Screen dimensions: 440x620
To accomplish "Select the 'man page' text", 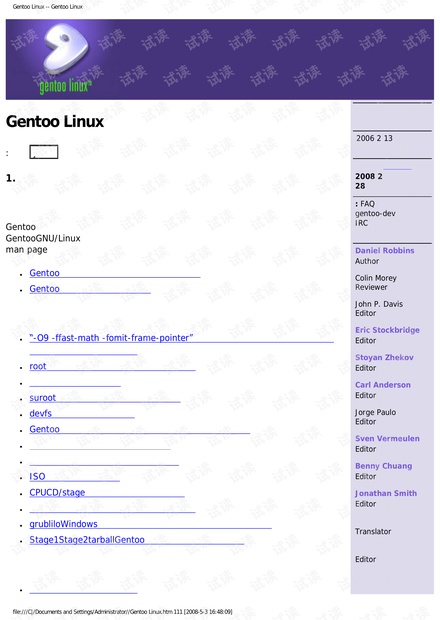I will point(26,250).
